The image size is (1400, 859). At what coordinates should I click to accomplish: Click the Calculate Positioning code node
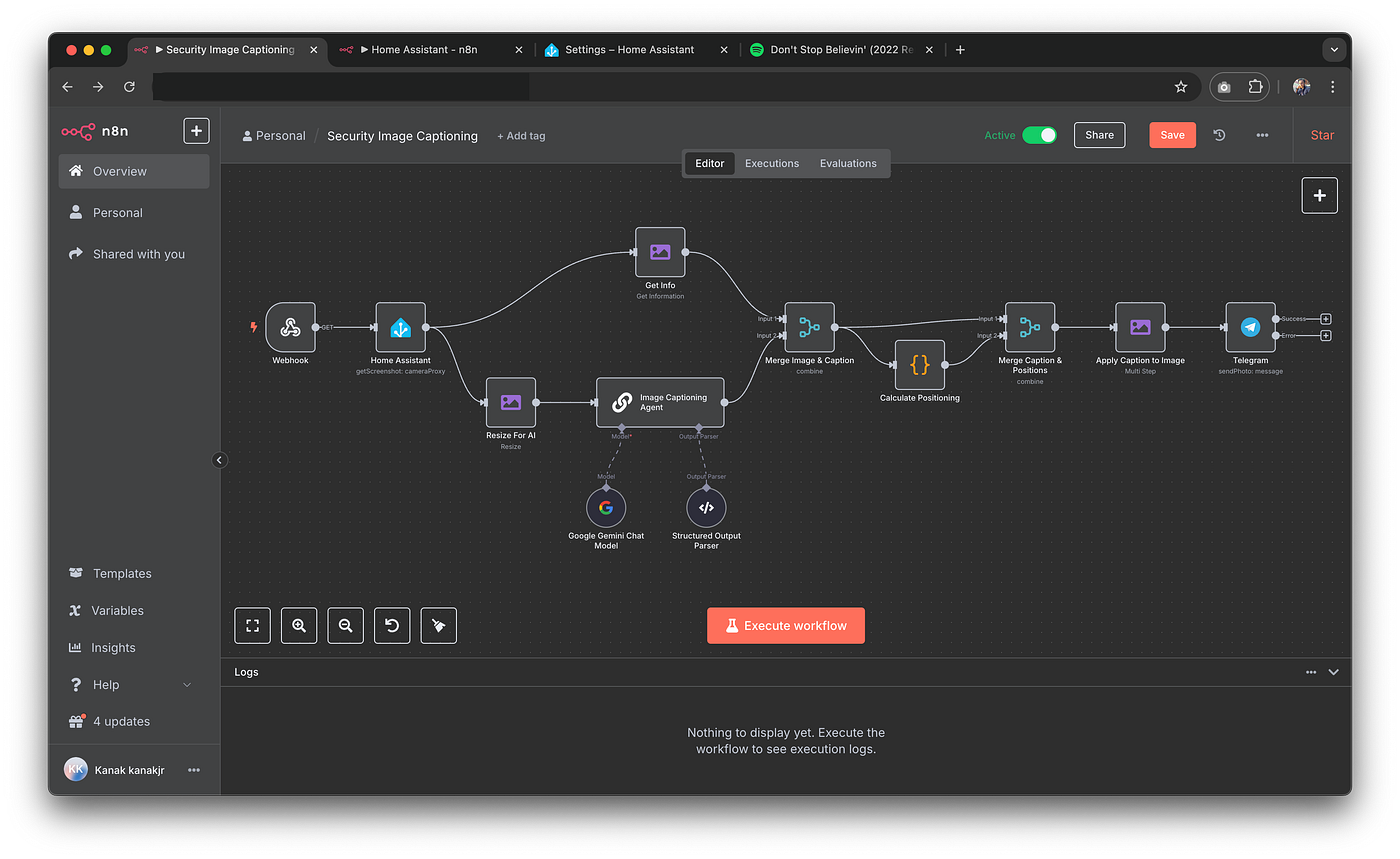tap(918, 365)
